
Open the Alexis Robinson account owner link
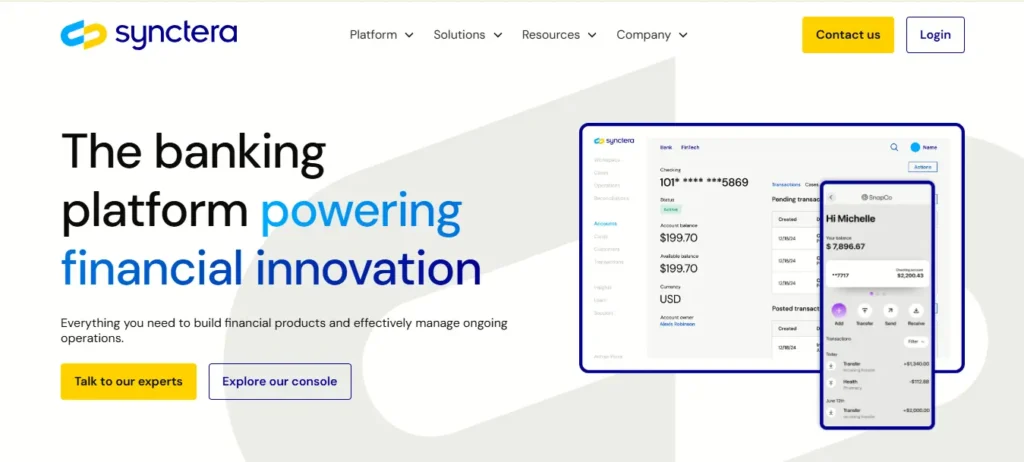[679, 325]
